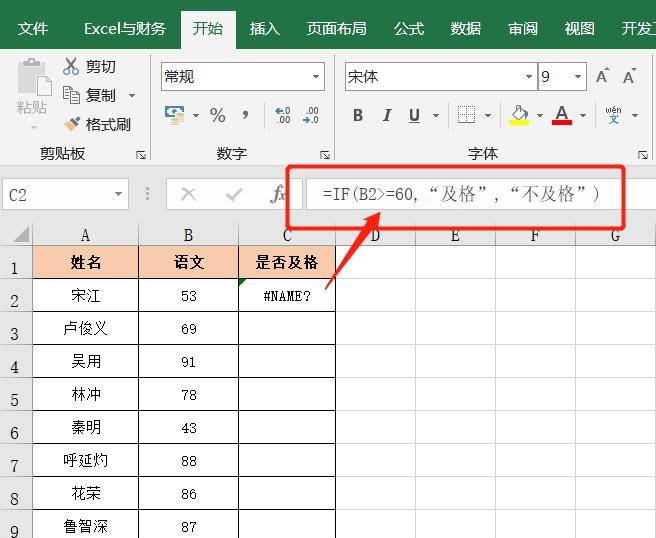
Task: Increase font size with larger A
Action: tap(602, 76)
